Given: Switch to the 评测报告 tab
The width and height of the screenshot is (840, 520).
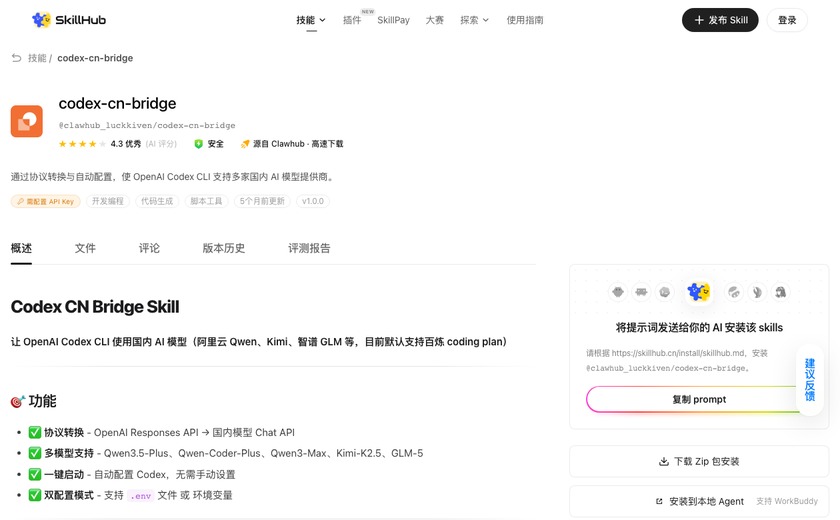Looking at the screenshot, I should [x=309, y=248].
